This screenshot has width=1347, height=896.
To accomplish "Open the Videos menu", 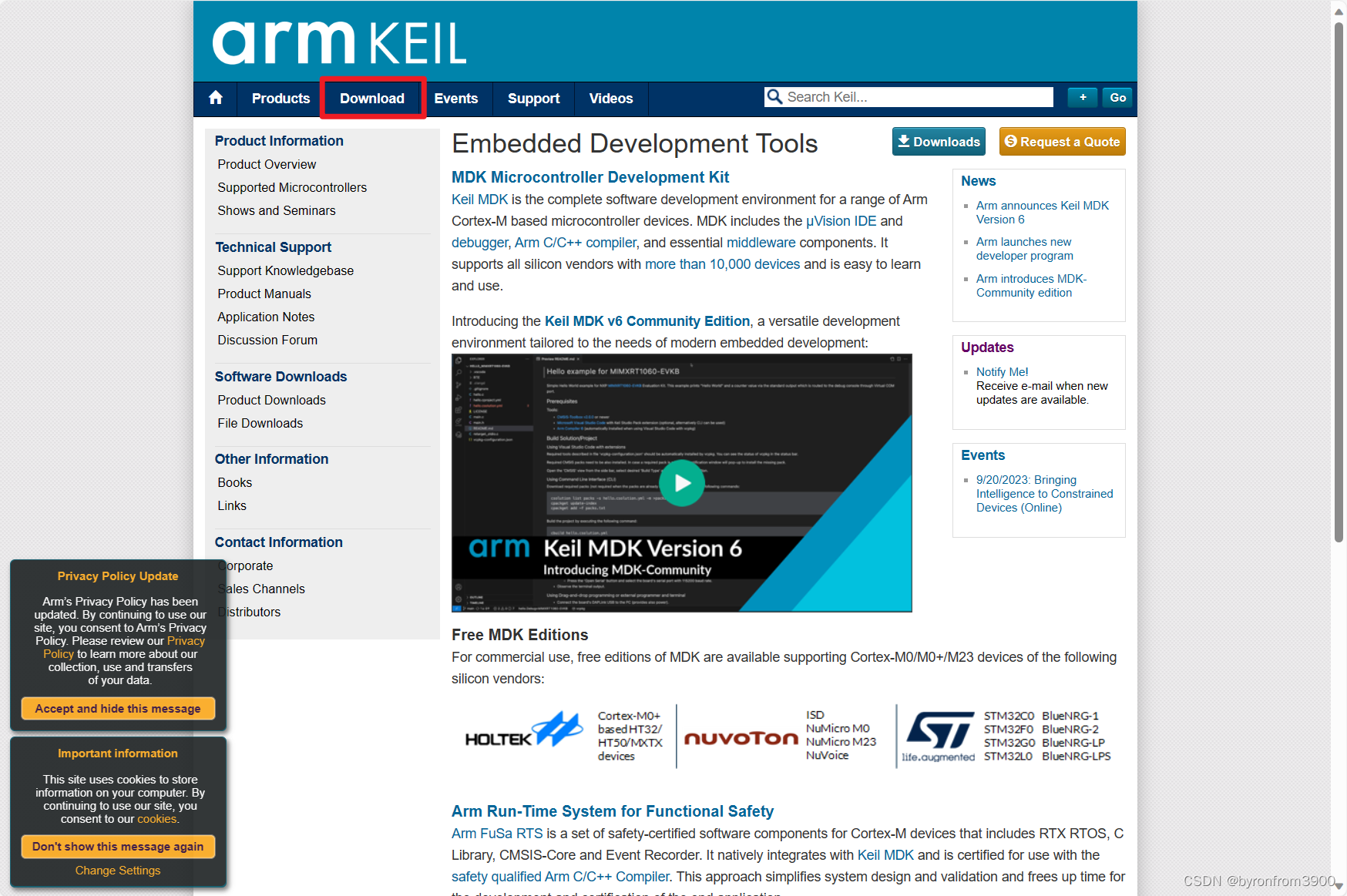I will tap(610, 99).
